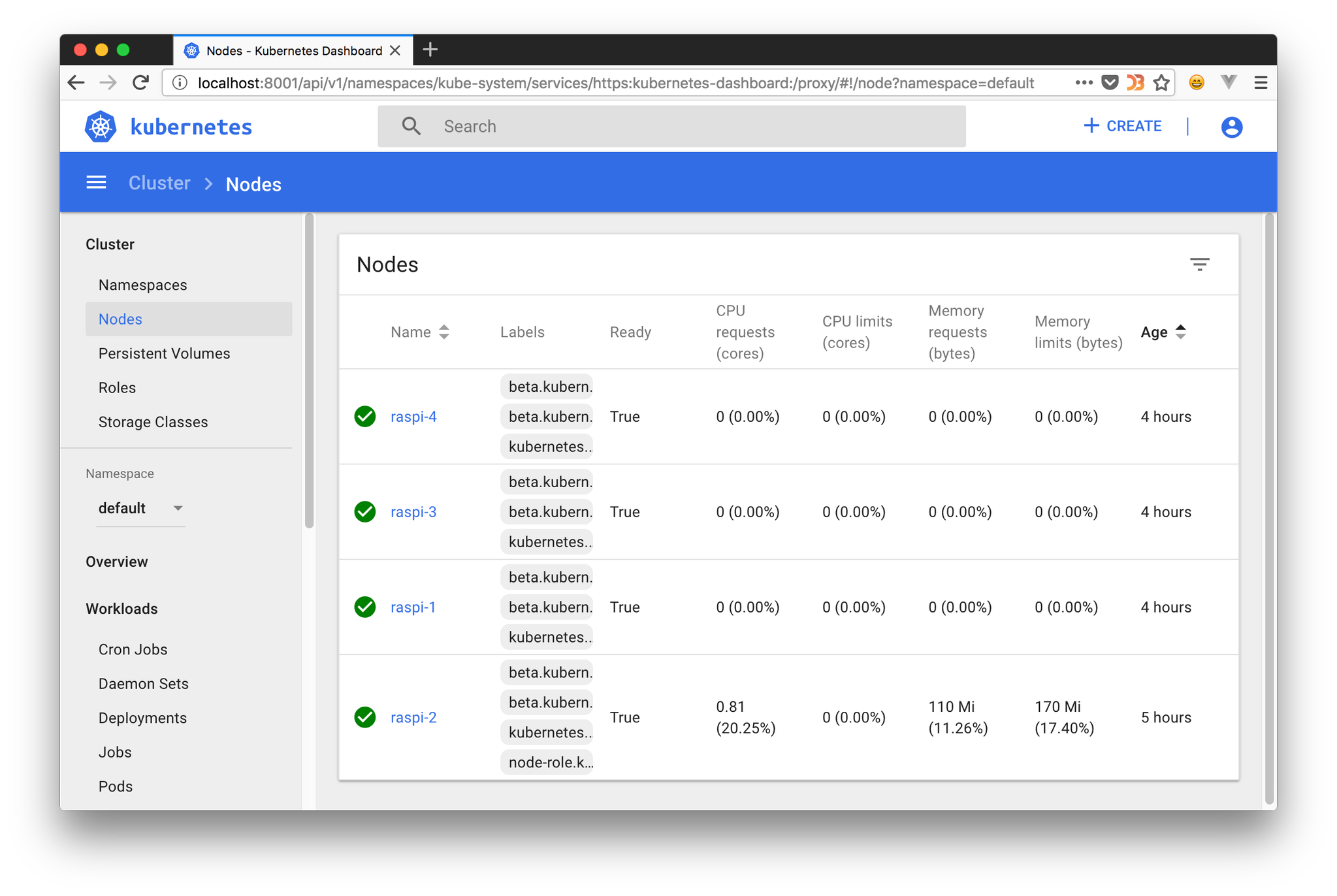Image resolution: width=1337 pixels, height=896 pixels.
Task: Click the node-role.k... label chip of raspi-2
Action: (547, 762)
